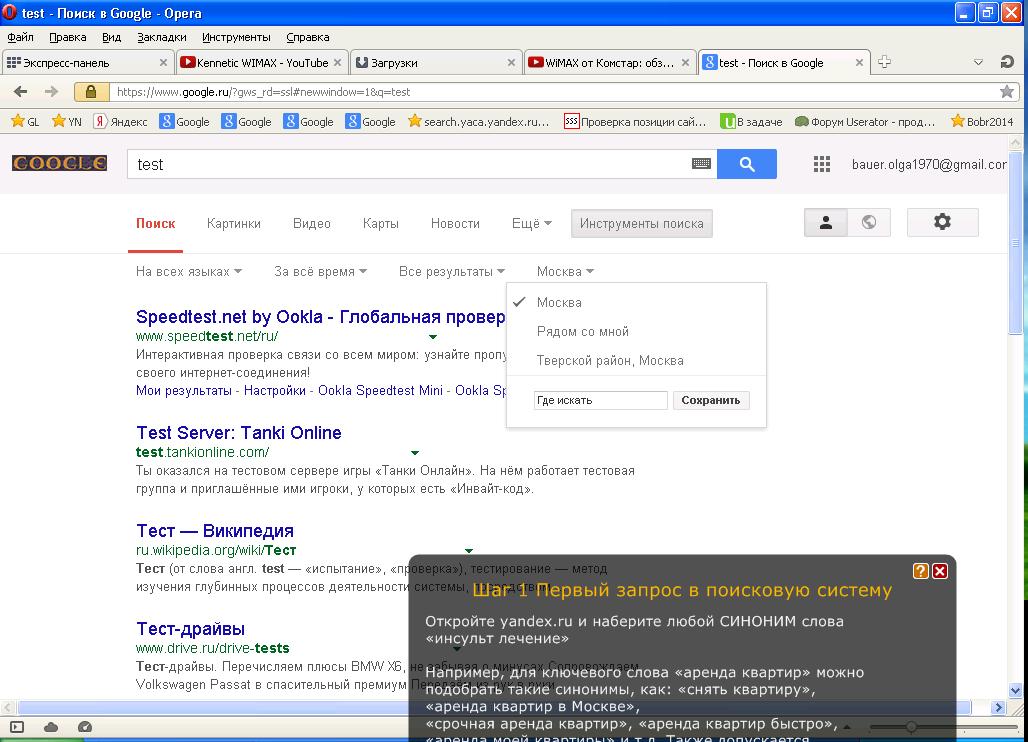The image size is (1028, 742).
Task: Open the 'Тест-драйвы' result link
Action: pyautogui.click(x=190, y=629)
